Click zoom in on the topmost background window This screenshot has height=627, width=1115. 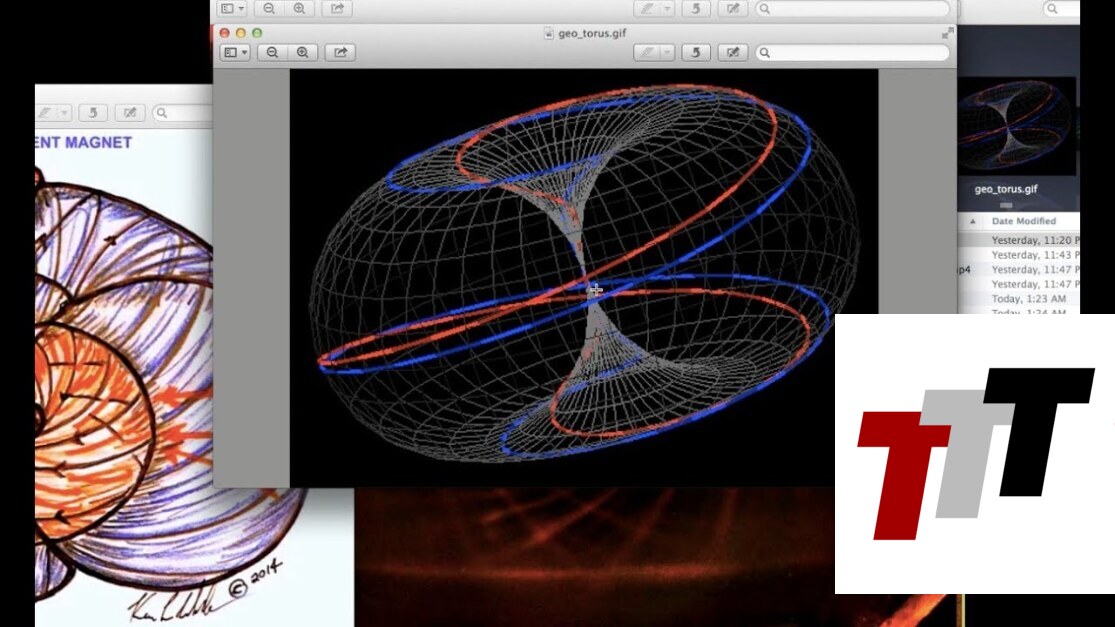pyautogui.click(x=299, y=8)
